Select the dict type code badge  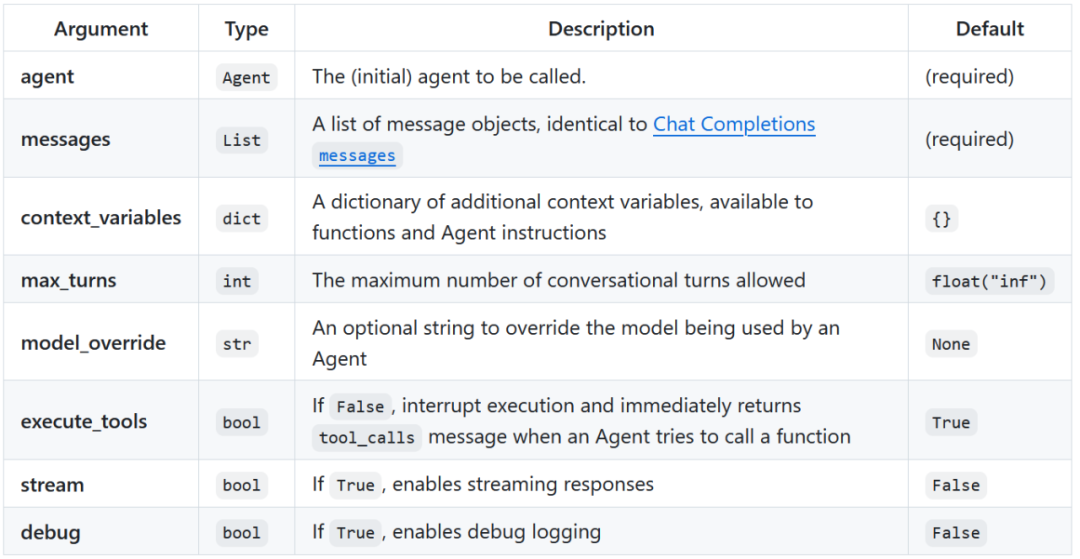(x=241, y=219)
